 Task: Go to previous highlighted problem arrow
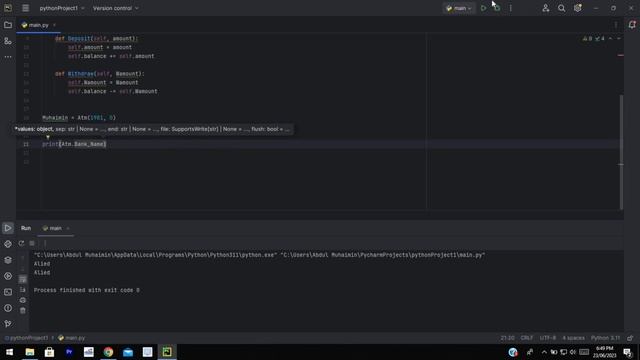coord(611,39)
